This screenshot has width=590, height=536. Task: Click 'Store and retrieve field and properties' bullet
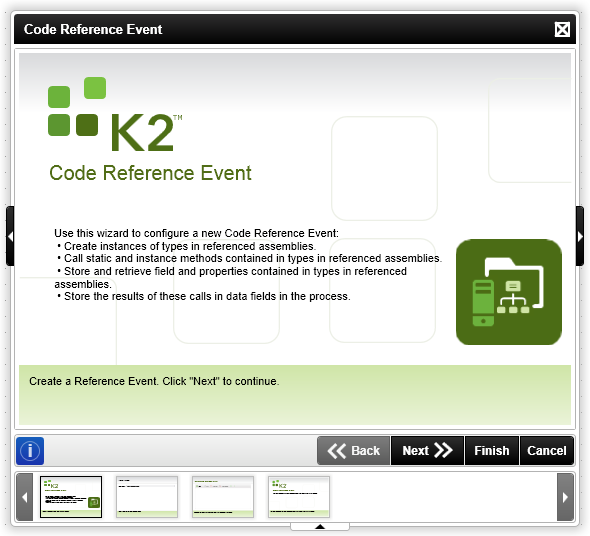(231, 277)
